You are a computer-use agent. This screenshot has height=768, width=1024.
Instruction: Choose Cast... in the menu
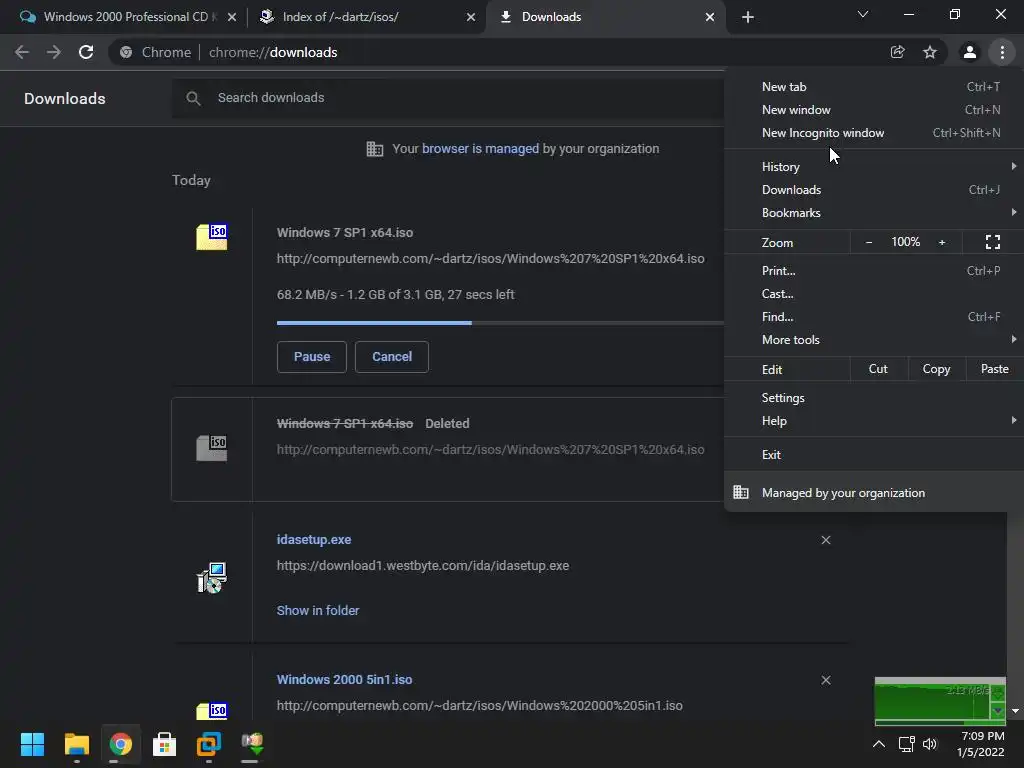coord(874,294)
